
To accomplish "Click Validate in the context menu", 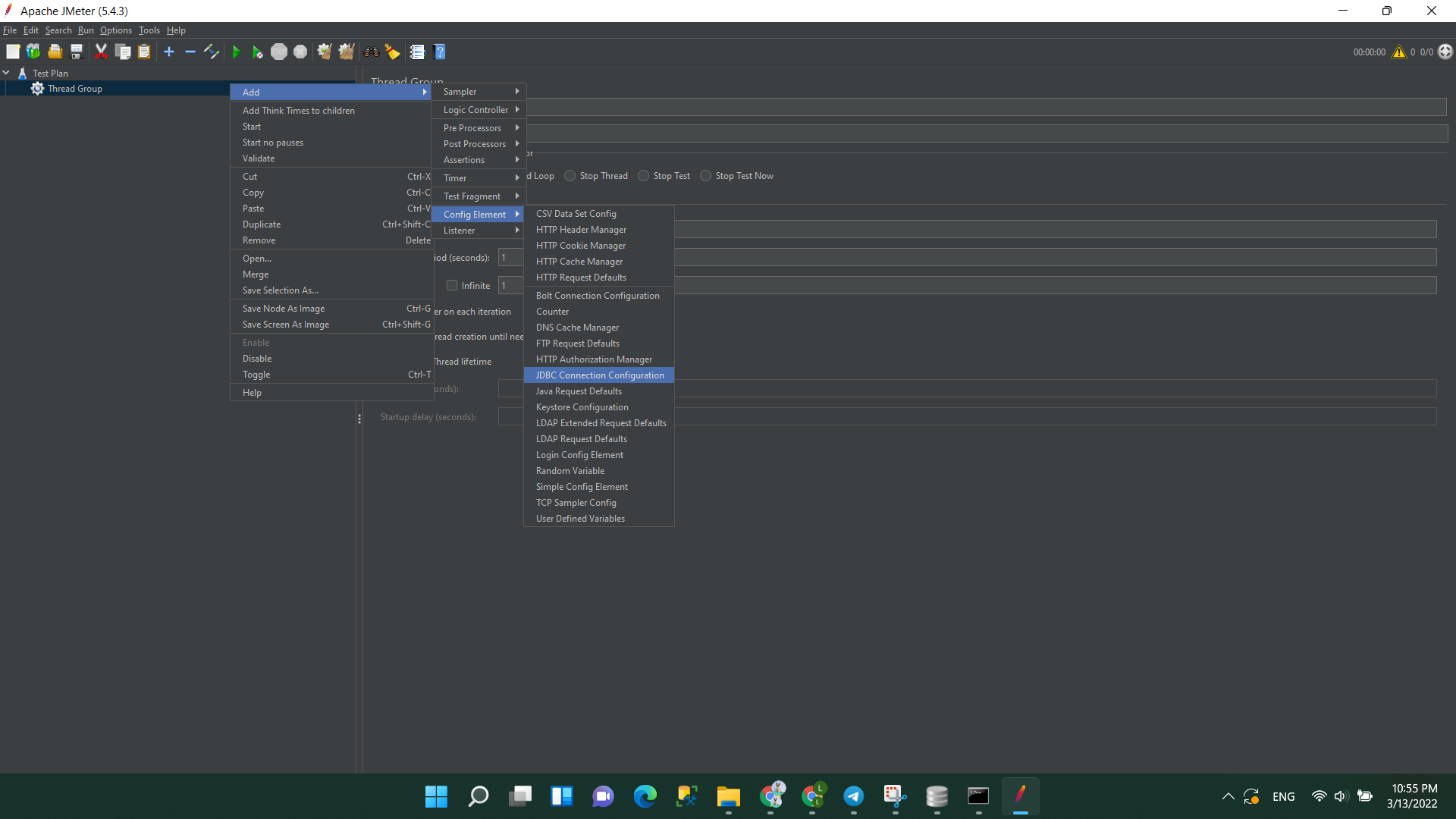I will point(331,158).
